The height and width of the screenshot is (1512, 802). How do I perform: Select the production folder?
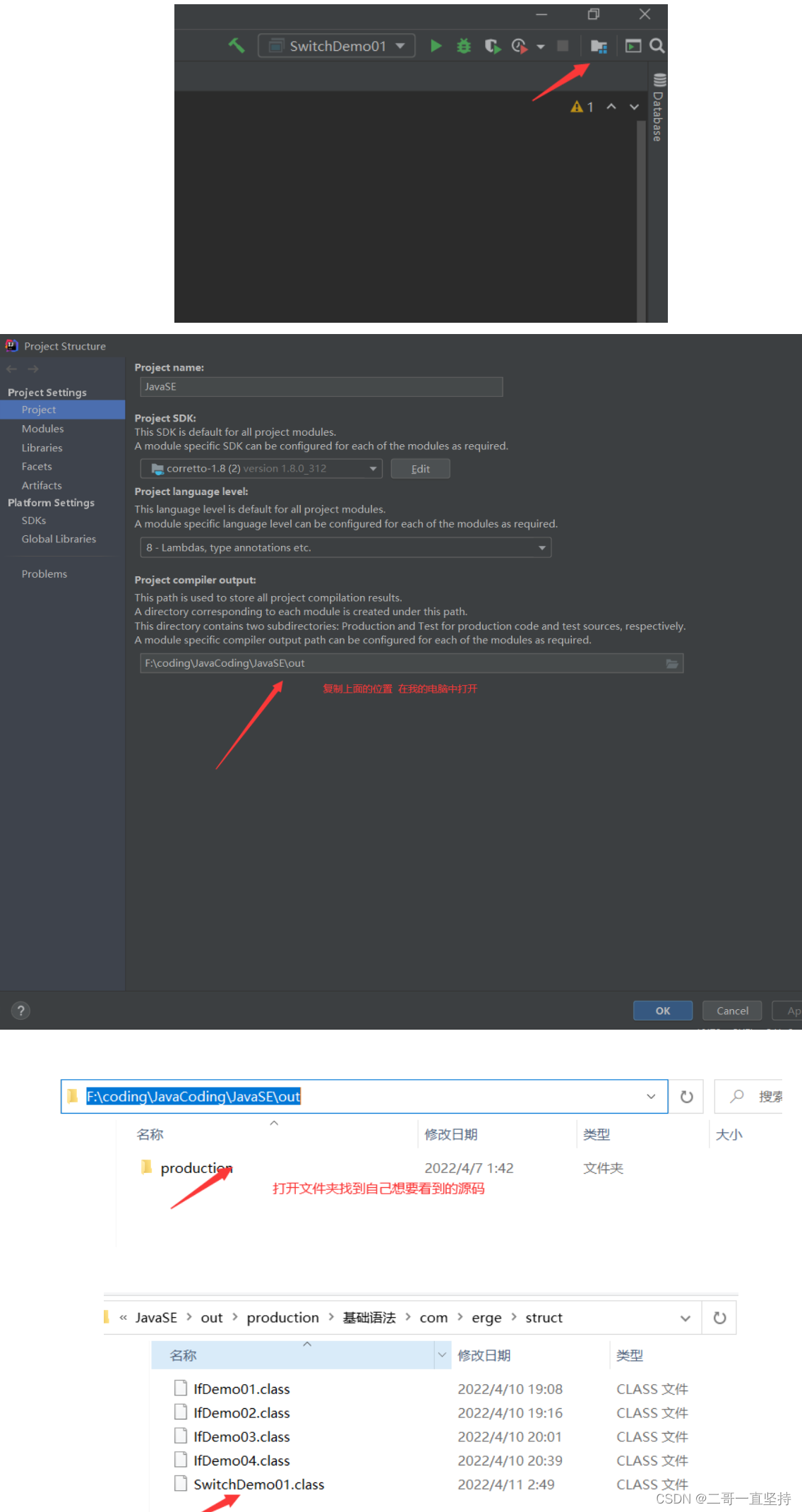point(196,1168)
